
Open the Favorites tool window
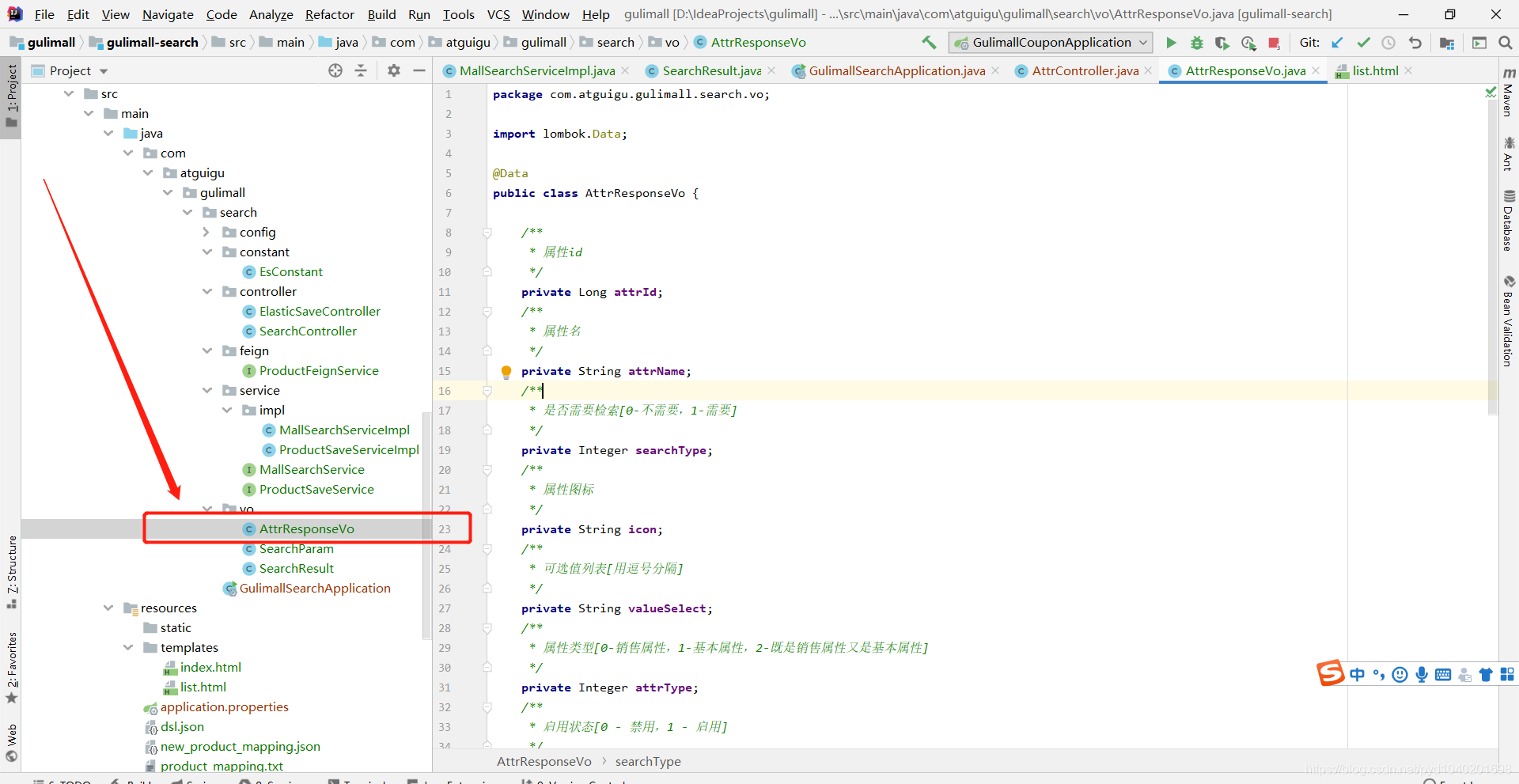[11, 666]
